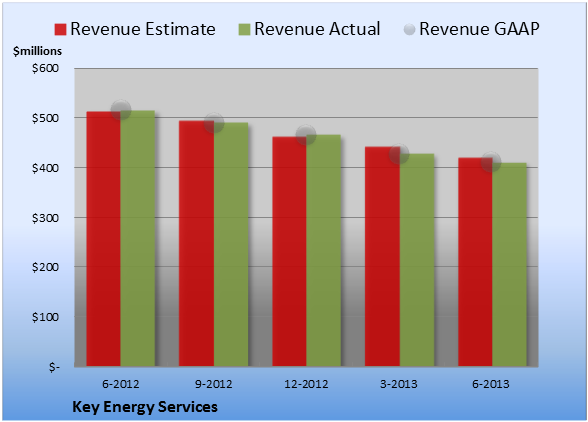Select the red estimate bar for 6-2013
Viewport: 588px width, 422px height.
(475, 262)
